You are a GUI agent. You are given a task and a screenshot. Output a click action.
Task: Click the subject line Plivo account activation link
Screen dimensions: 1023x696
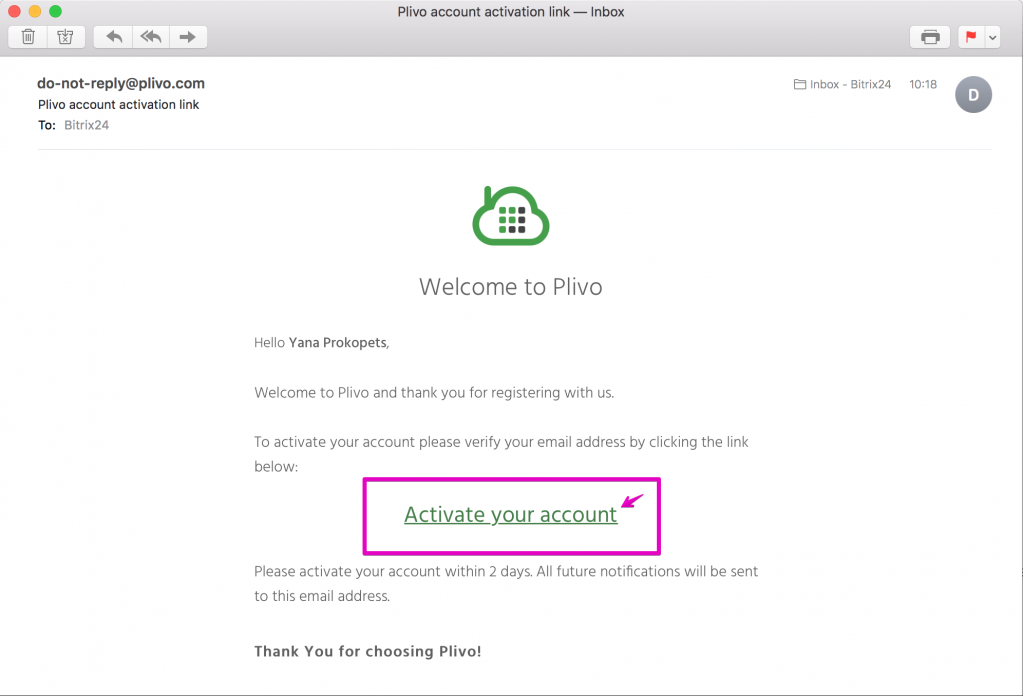118,104
